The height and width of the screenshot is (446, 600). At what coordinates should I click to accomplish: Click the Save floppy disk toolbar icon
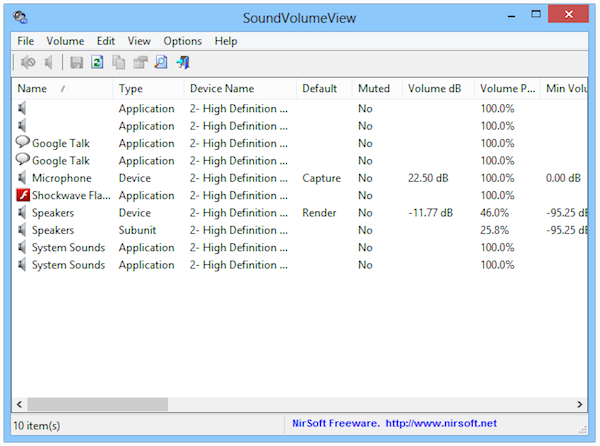(77, 62)
